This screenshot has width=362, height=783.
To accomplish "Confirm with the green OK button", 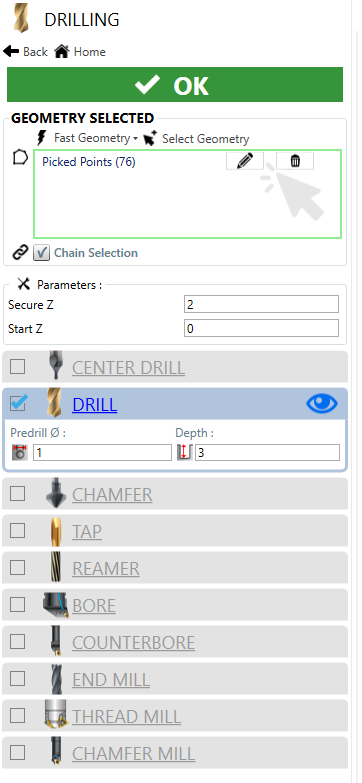I will coord(175,85).
